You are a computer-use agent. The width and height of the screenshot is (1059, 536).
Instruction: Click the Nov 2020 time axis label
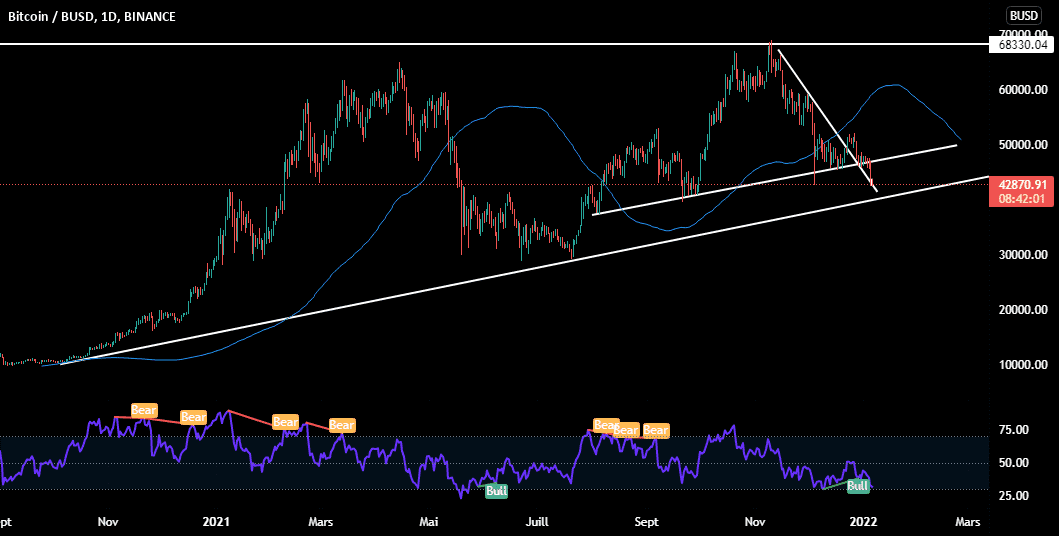(x=108, y=521)
